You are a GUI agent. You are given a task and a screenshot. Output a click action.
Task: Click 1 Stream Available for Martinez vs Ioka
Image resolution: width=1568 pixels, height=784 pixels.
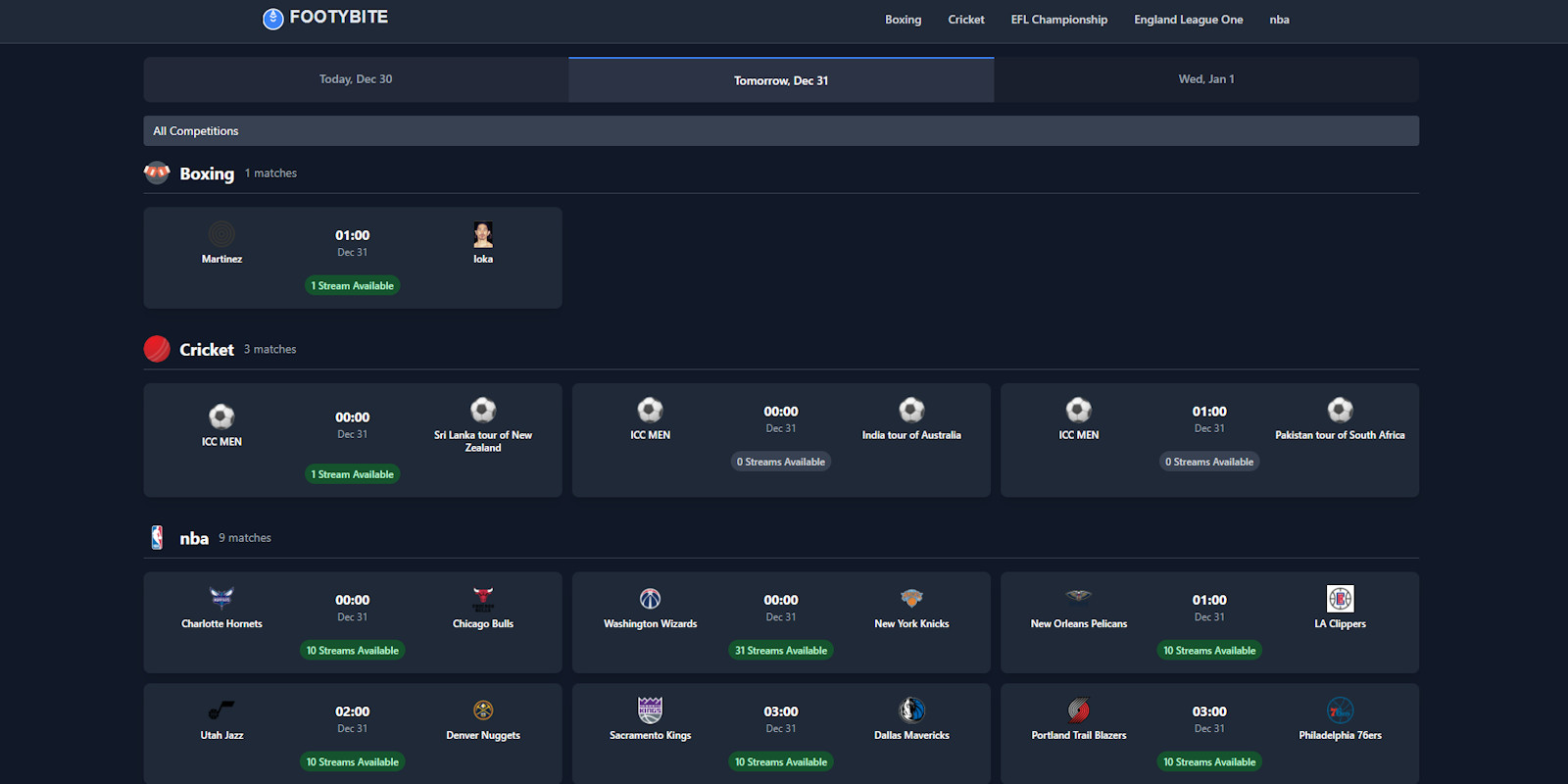click(353, 286)
